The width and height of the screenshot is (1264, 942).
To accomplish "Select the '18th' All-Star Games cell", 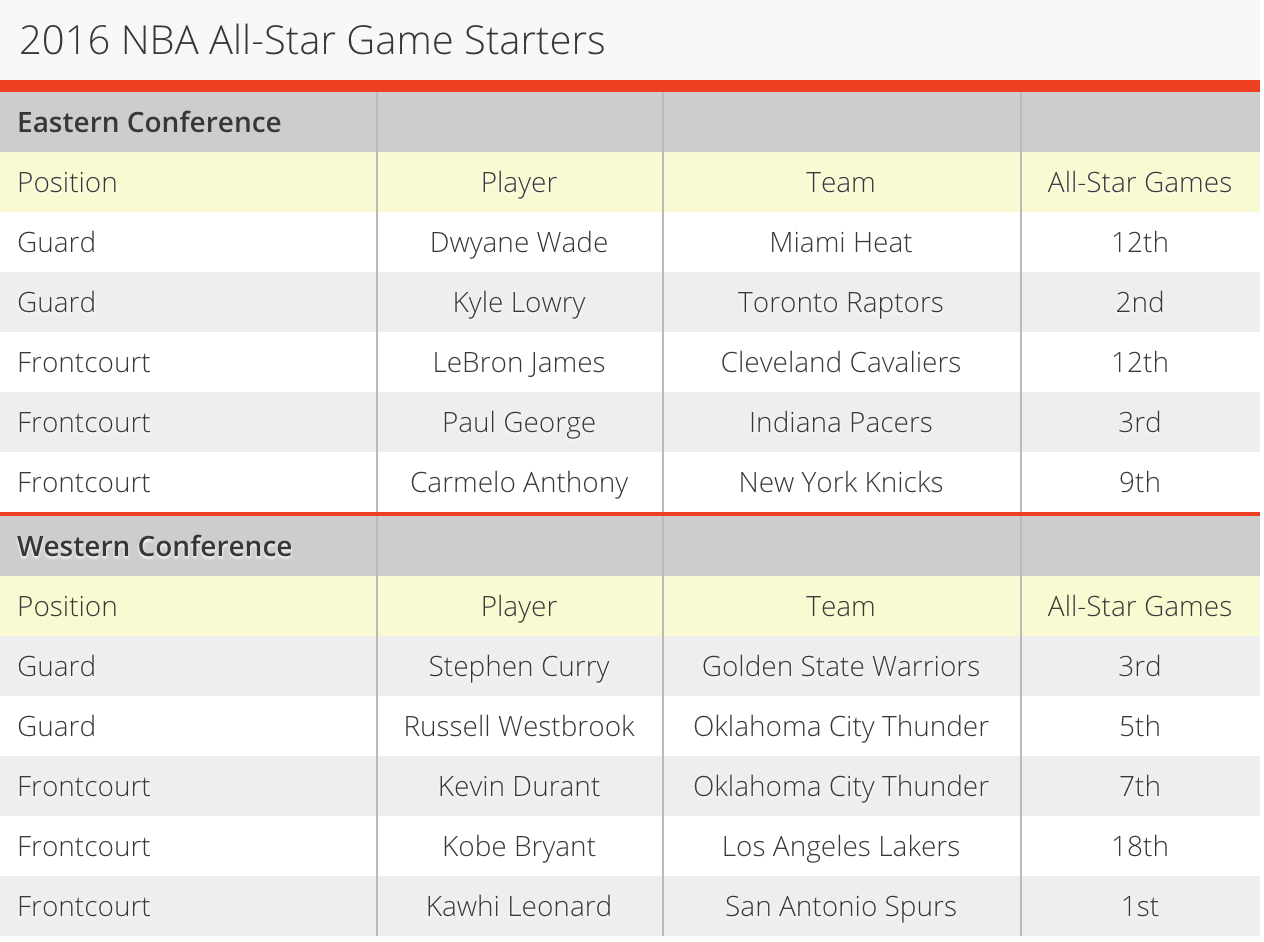I will coord(1140,847).
